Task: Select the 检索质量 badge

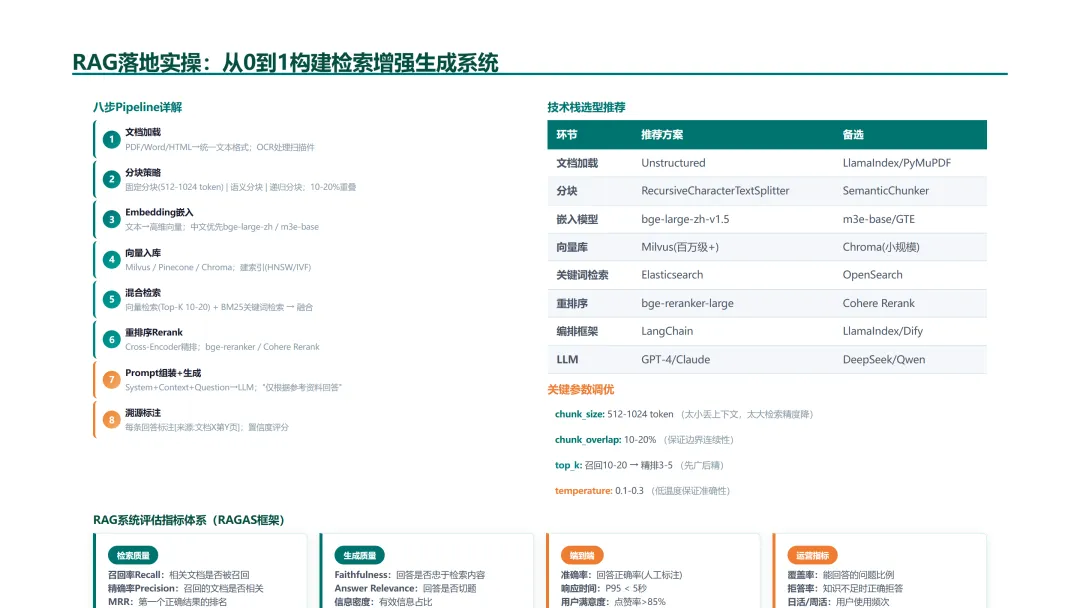Action: coord(133,556)
